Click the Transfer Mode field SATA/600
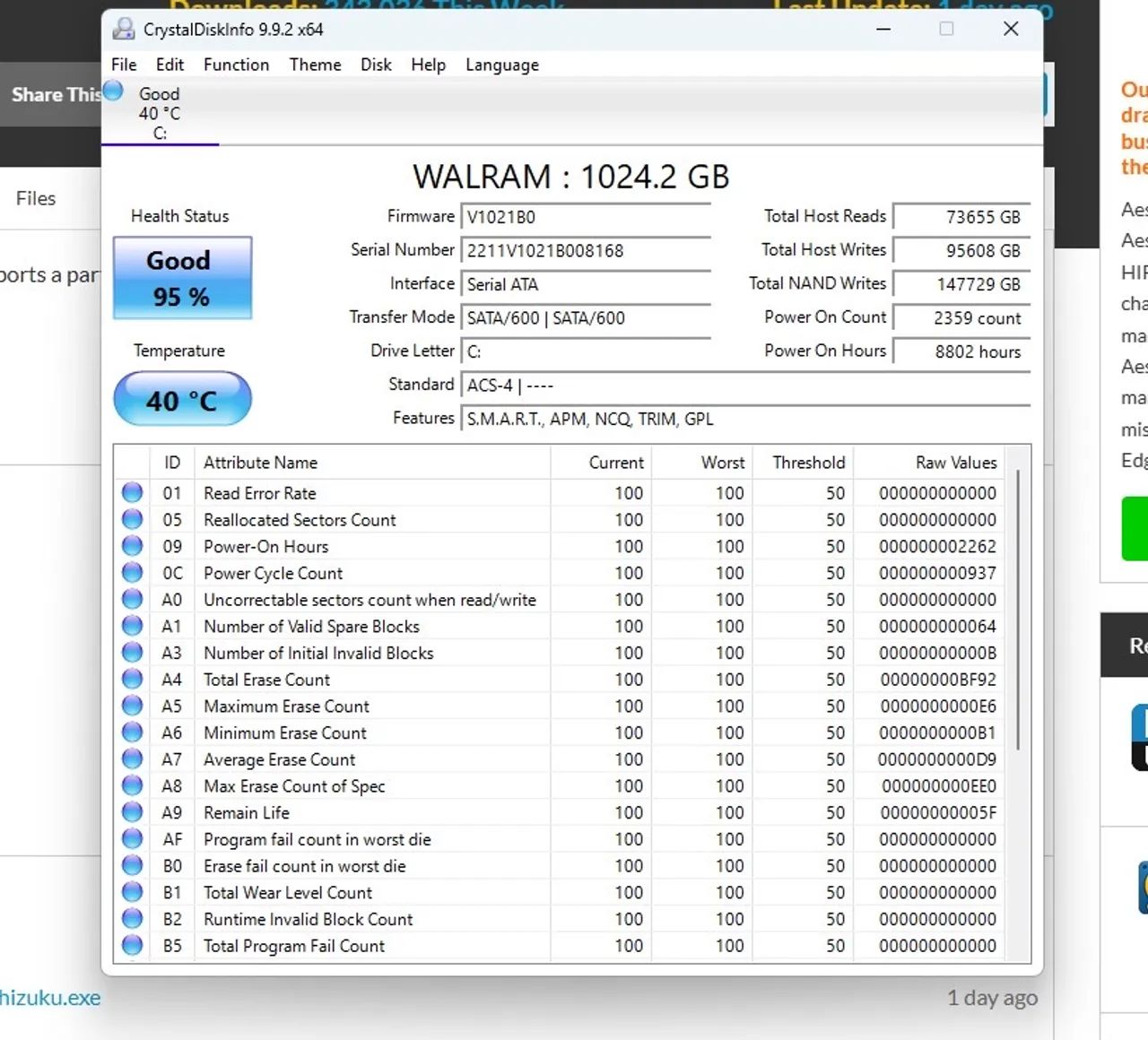1148x1040 pixels. click(586, 317)
